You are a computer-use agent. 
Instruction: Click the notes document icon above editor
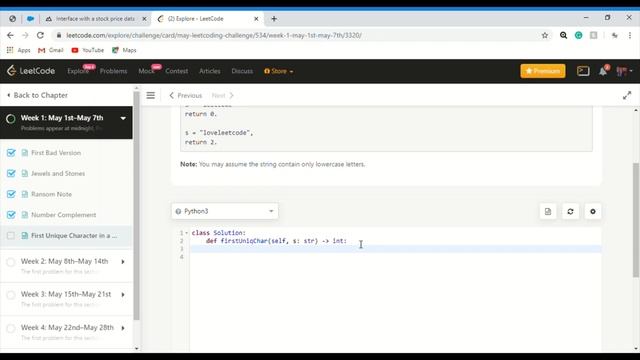(x=548, y=211)
